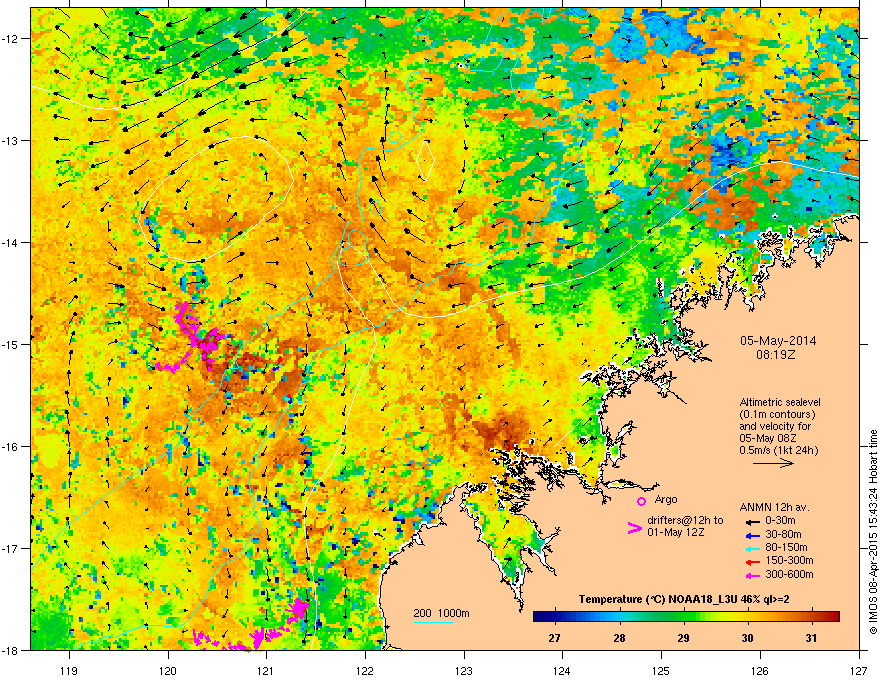Screen dimensions: 880x680
Task: Click the '30-80m' legend label
Action: coord(783,535)
